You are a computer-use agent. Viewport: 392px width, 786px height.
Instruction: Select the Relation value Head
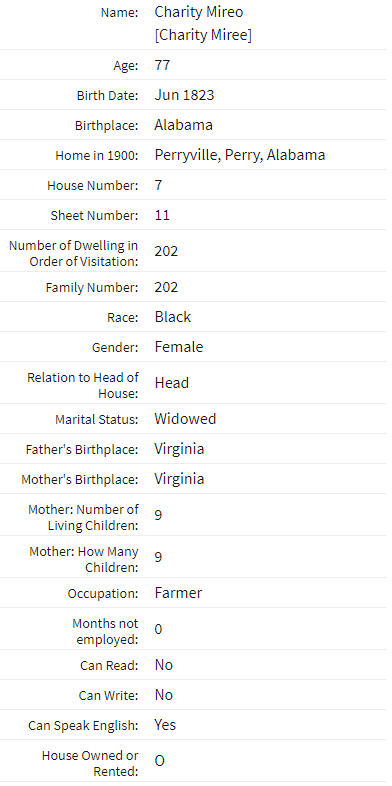pyautogui.click(x=171, y=383)
